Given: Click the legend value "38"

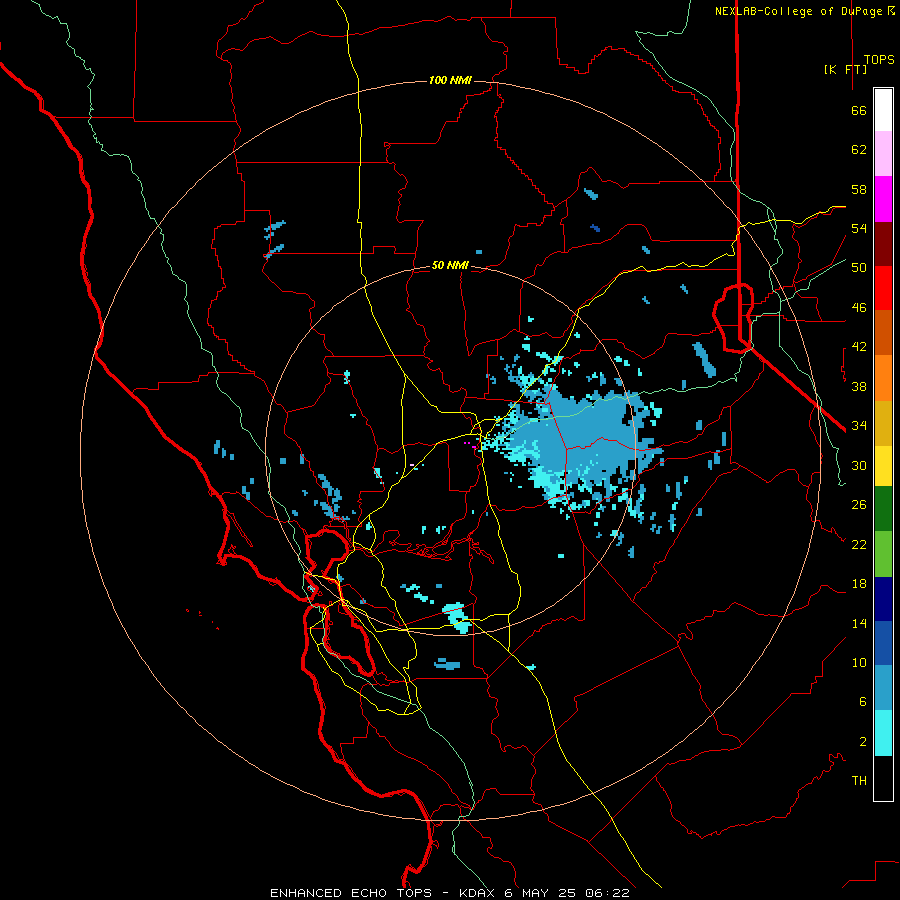Looking at the screenshot, I should tap(859, 386).
